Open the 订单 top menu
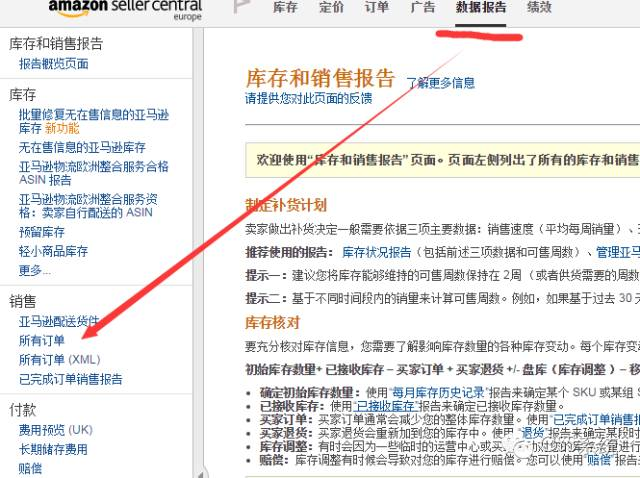Screen dimensions: 640x478 [x=377, y=7]
